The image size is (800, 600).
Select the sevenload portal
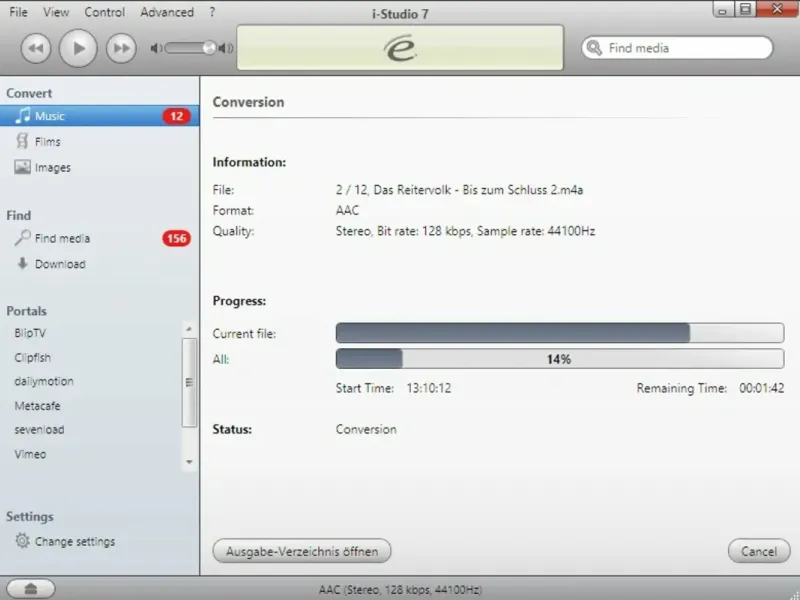39,430
